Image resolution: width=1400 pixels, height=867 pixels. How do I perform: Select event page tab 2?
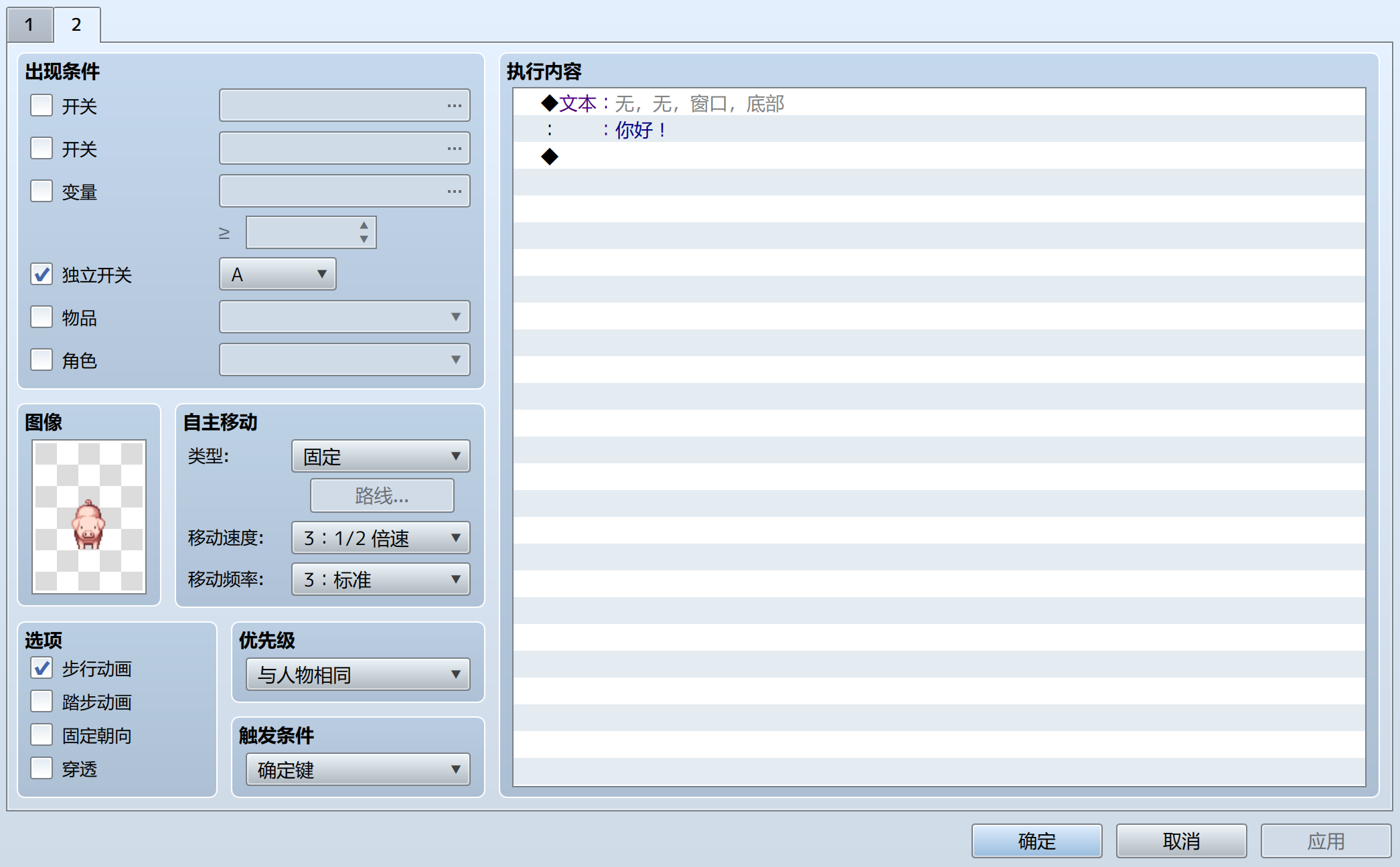click(x=77, y=25)
